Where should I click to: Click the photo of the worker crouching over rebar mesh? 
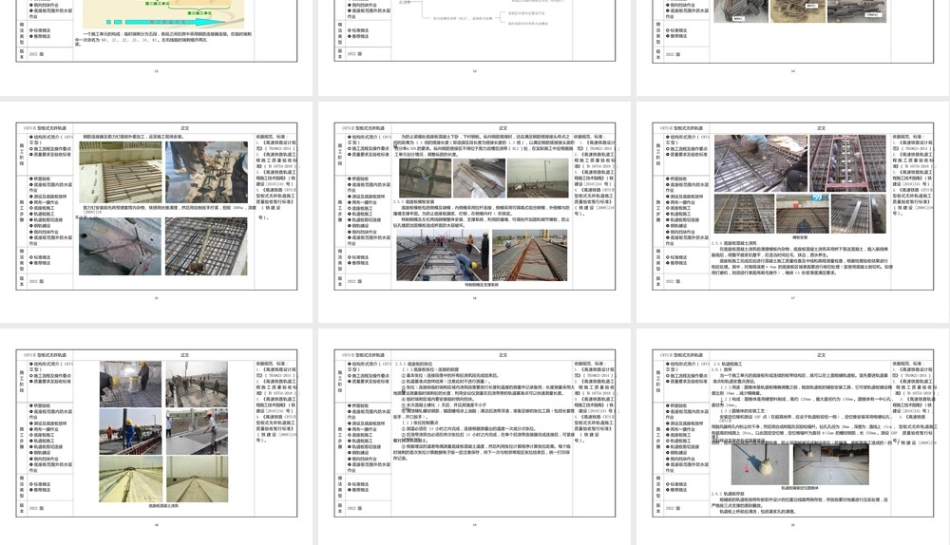[760, 164]
